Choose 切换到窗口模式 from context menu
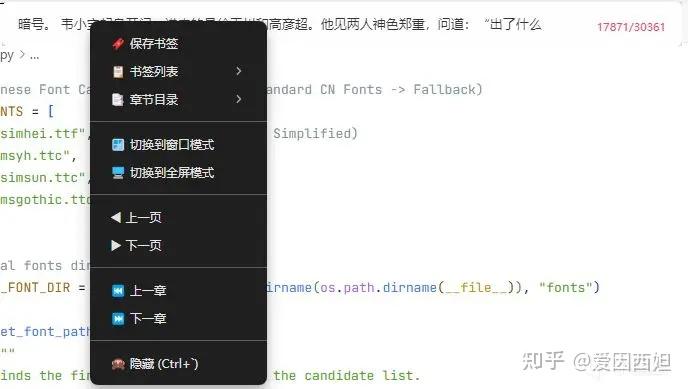 (178, 145)
